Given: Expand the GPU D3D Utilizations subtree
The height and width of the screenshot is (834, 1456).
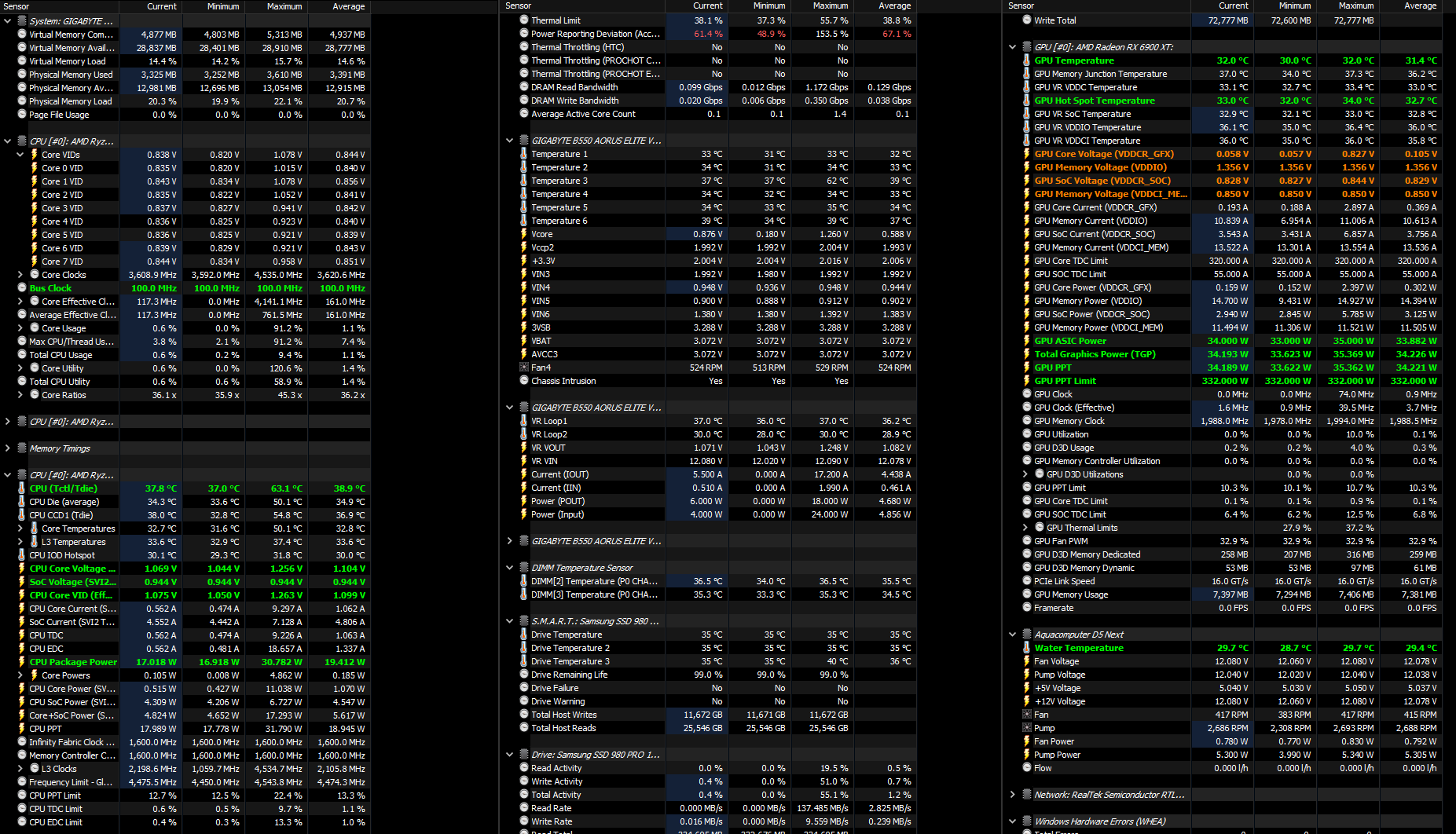Looking at the screenshot, I should pos(1025,474).
